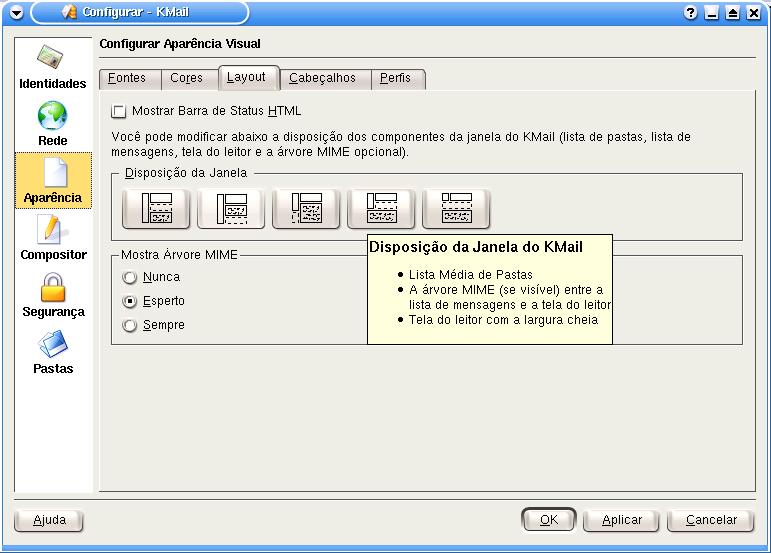Viewport: 771px width, 553px height.
Task: Go to the Segurança padlock section
Action: click(x=53, y=294)
